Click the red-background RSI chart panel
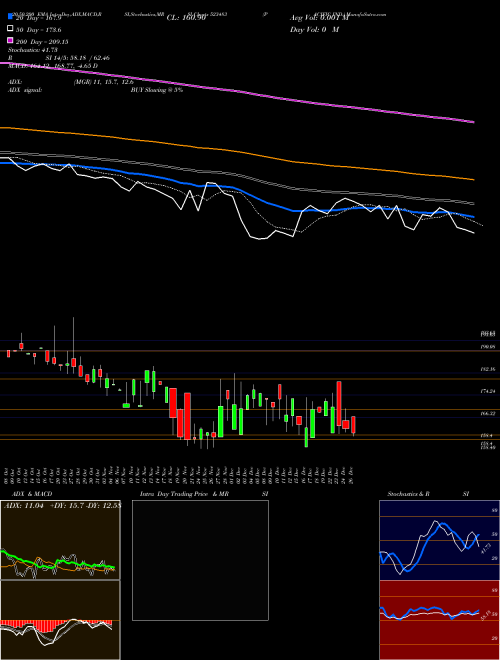 click(439, 620)
